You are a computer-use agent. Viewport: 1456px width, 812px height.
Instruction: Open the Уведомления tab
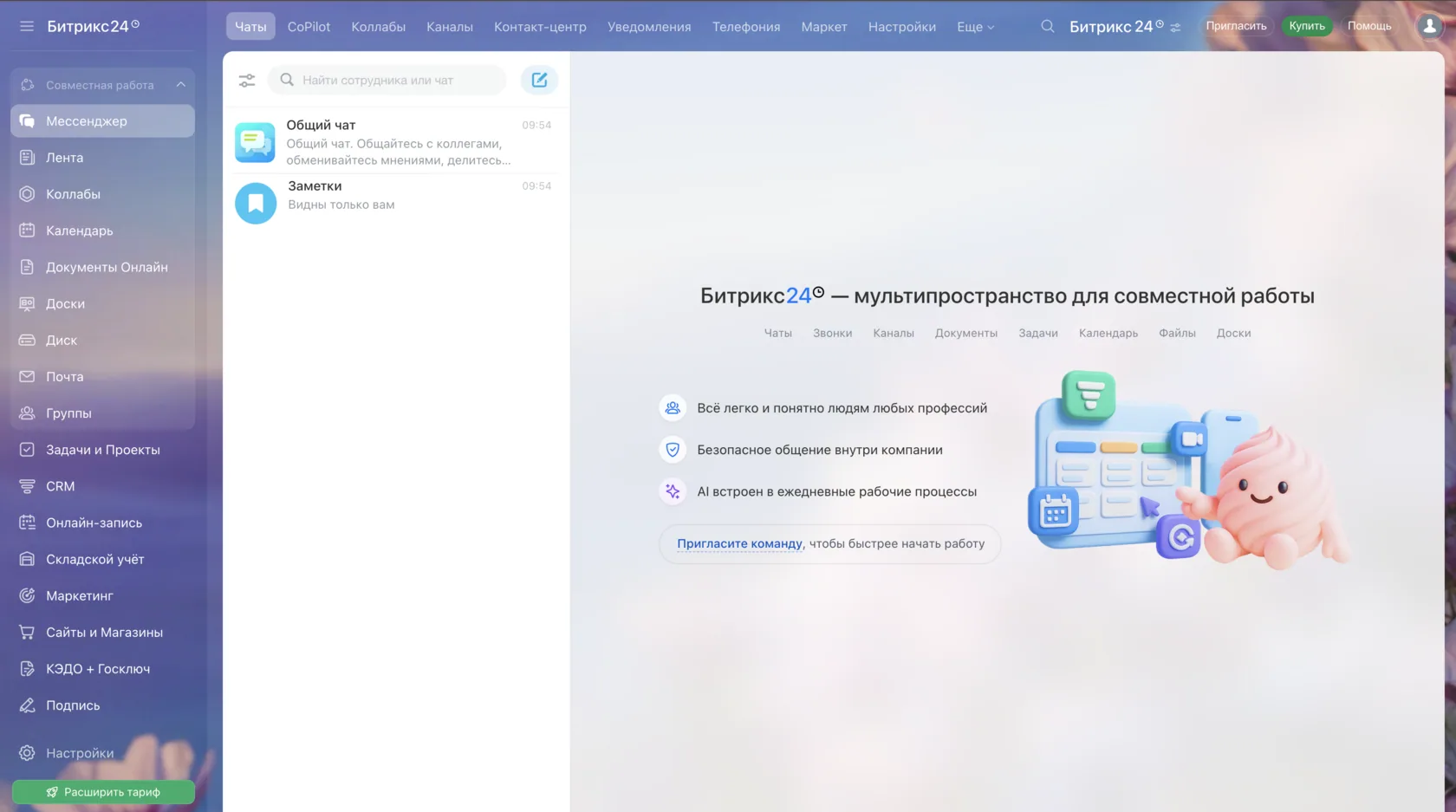649,27
